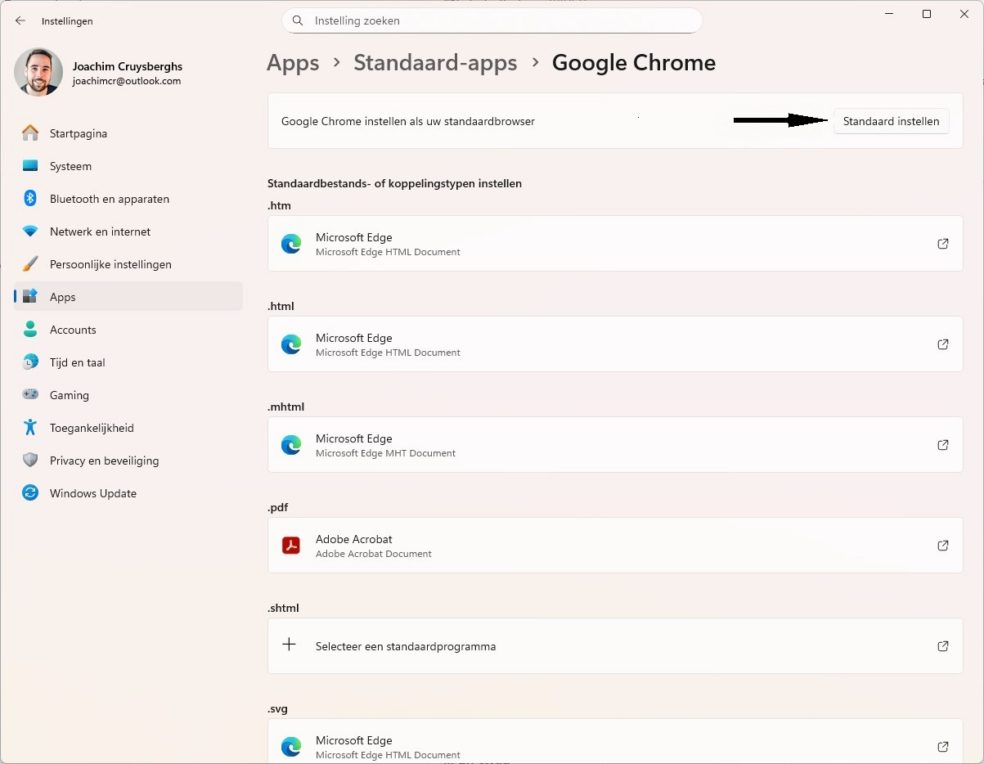984x764 pixels.
Task: Click the open icon on the .pdf Adobe Acrobat row
Action: tap(943, 546)
